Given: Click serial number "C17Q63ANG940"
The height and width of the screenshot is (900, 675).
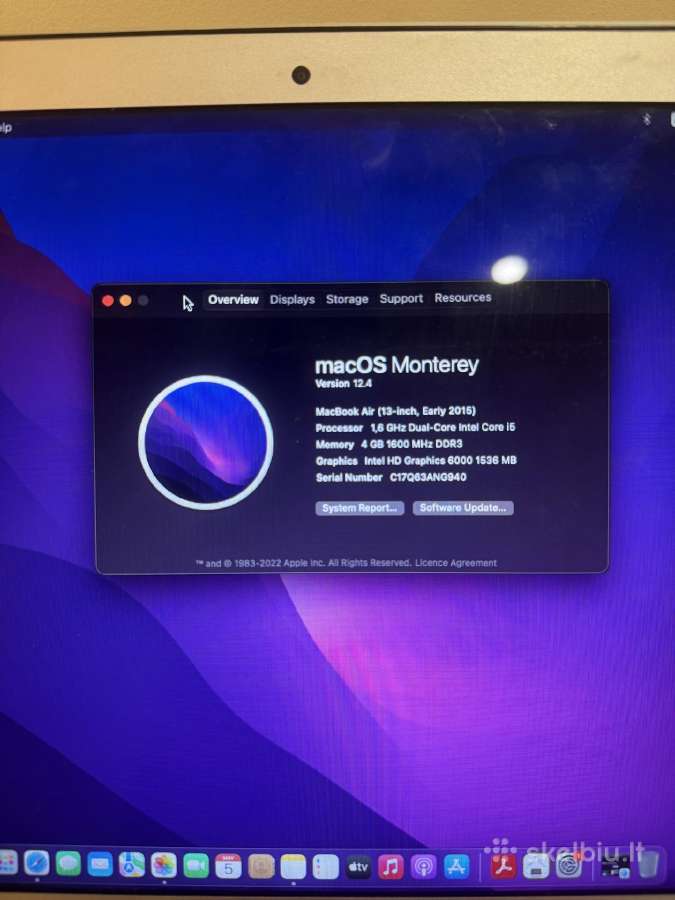Looking at the screenshot, I should pyautogui.click(x=428, y=478).
